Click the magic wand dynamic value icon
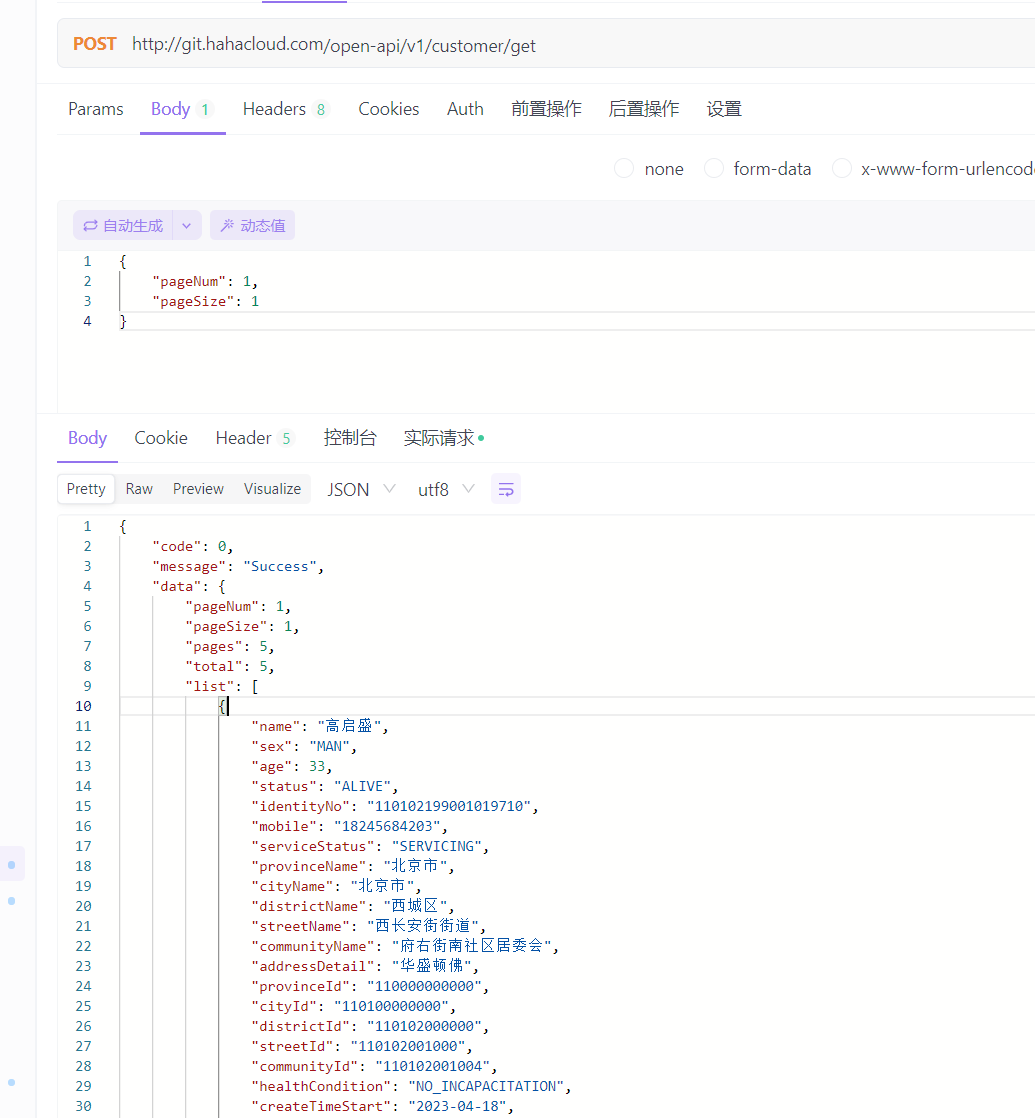 [x=227, y=226]
